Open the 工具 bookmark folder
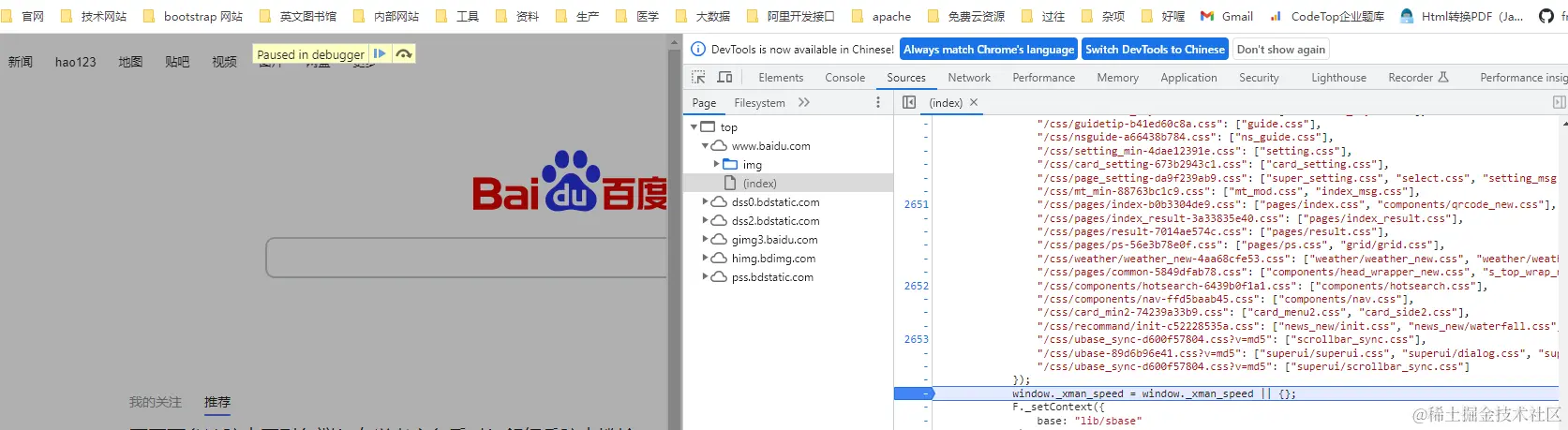 [456, 16]
